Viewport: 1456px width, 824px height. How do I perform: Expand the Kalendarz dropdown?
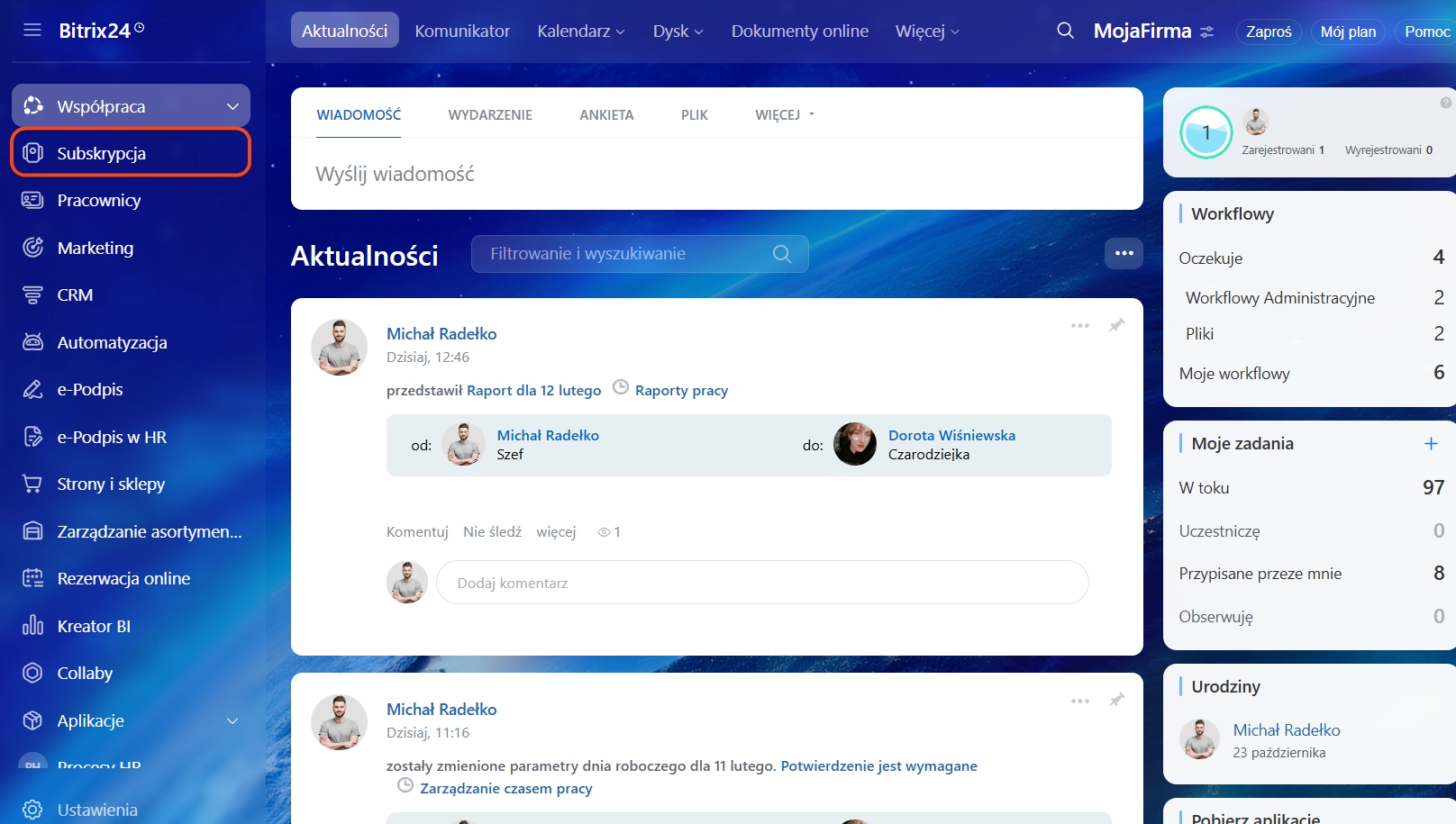coord(580,31)
